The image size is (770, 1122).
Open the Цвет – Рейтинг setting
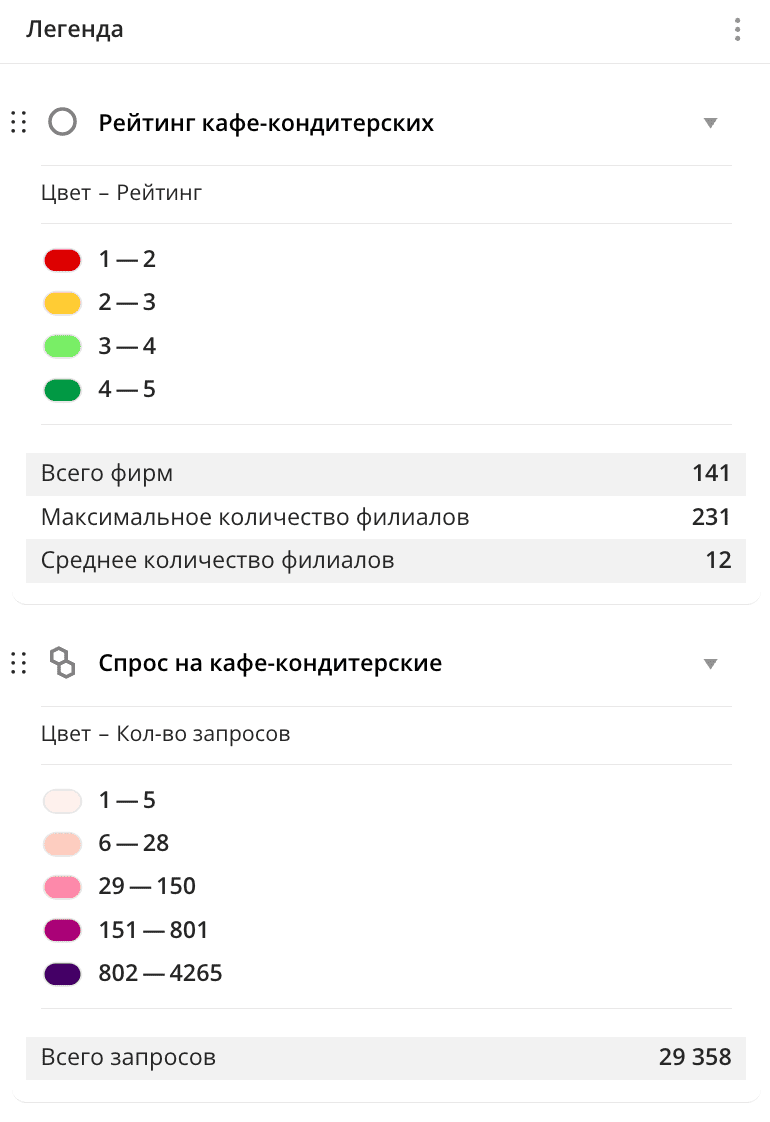click(x=120, y=193)
